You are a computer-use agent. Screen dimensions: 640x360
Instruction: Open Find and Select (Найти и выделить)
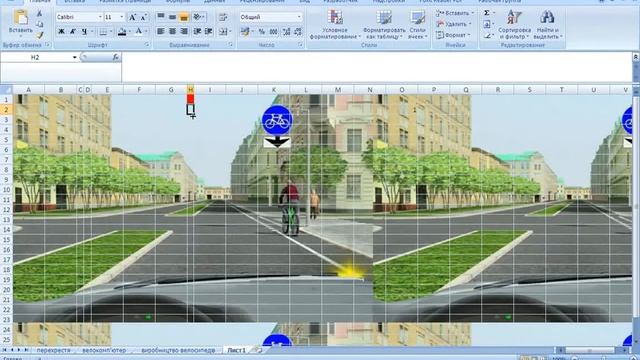(x=547, y=24)
